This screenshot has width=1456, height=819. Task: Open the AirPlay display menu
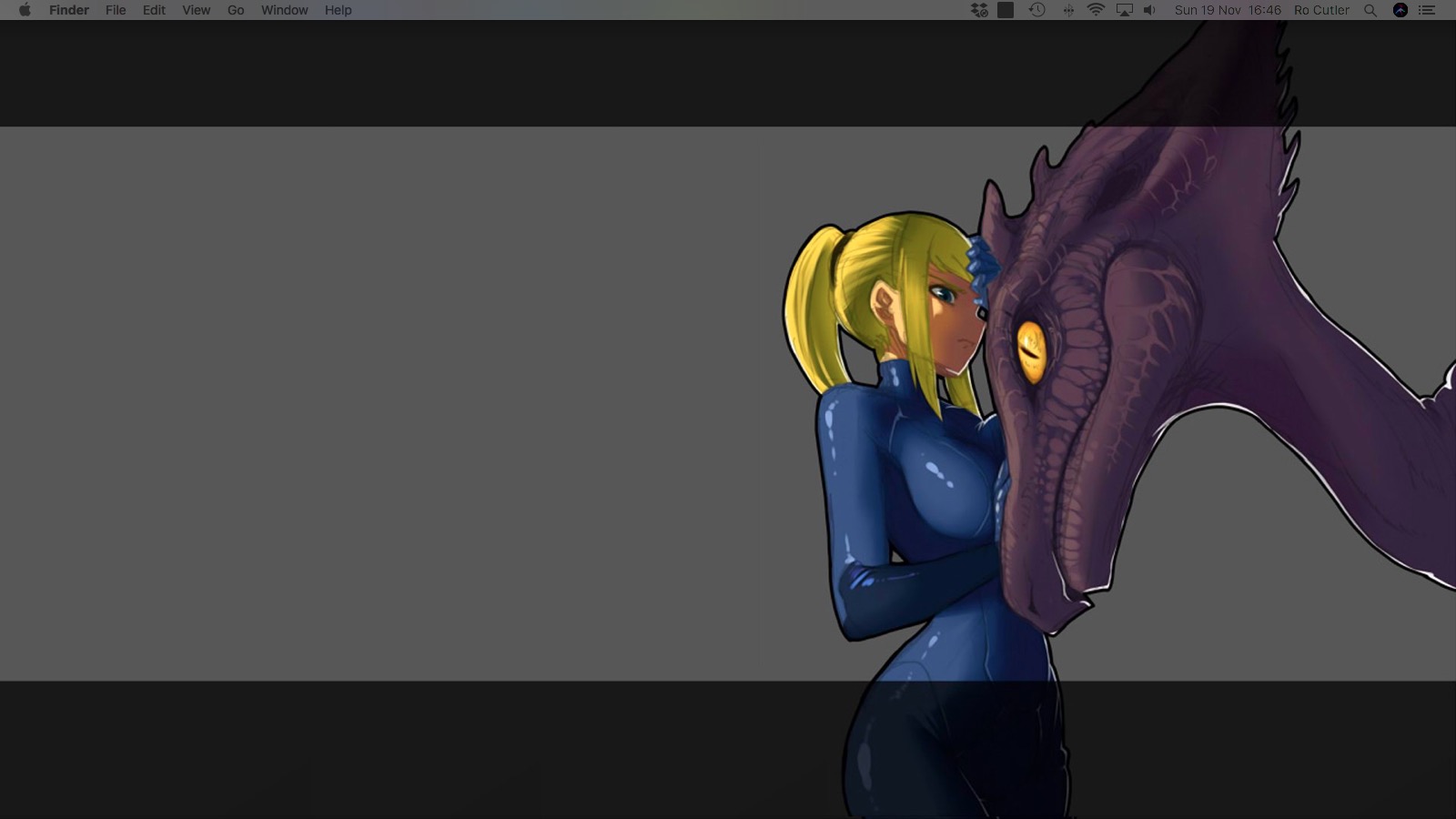click(1124, 10)
